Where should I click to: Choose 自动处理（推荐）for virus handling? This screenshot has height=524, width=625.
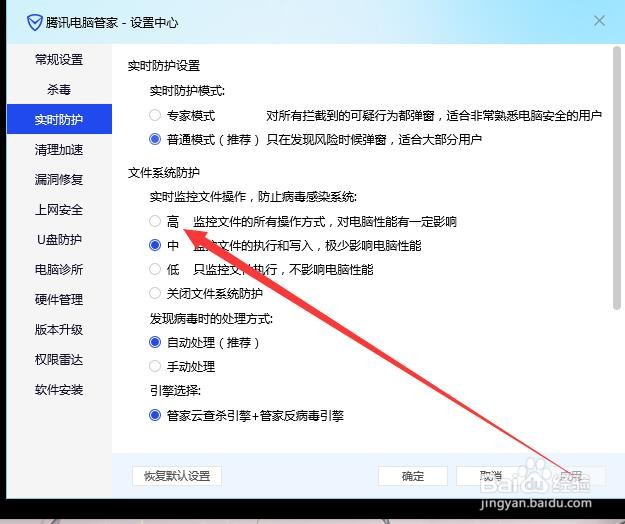(155, 342)
